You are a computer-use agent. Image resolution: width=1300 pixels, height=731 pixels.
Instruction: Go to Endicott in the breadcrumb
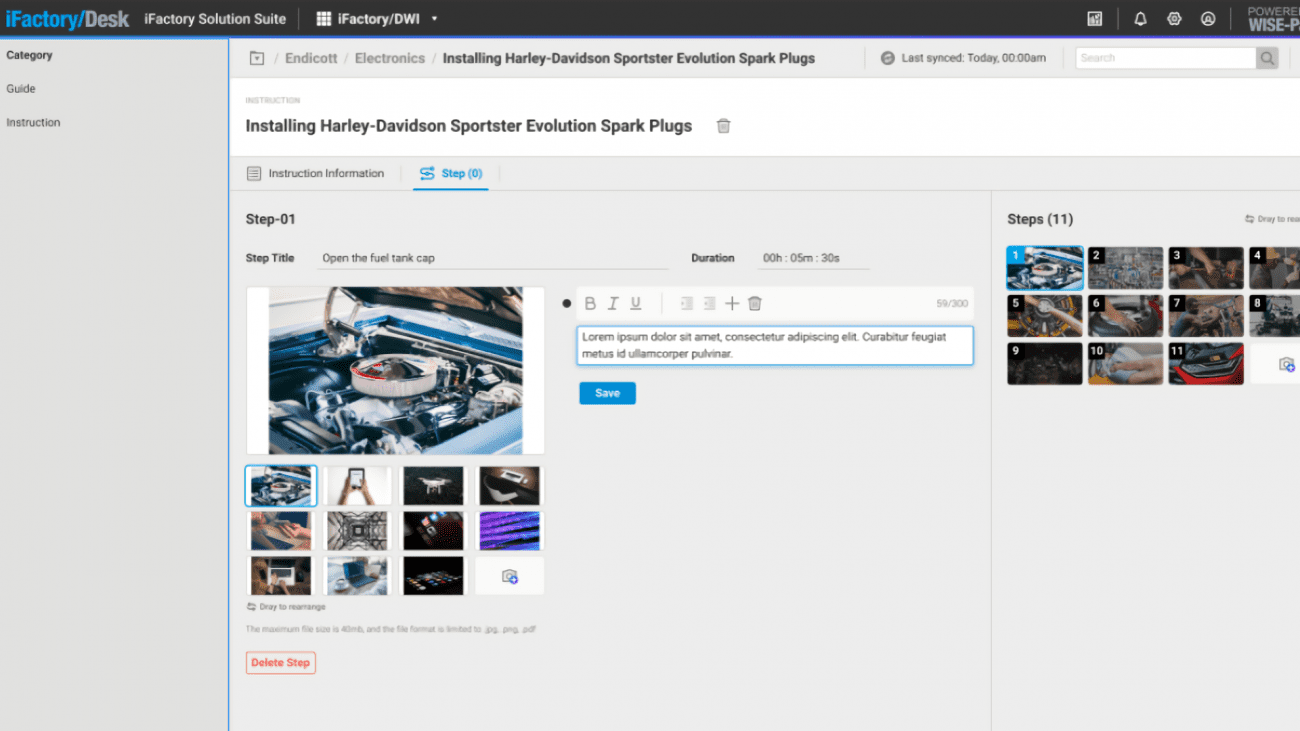click(x=311, y=58)
